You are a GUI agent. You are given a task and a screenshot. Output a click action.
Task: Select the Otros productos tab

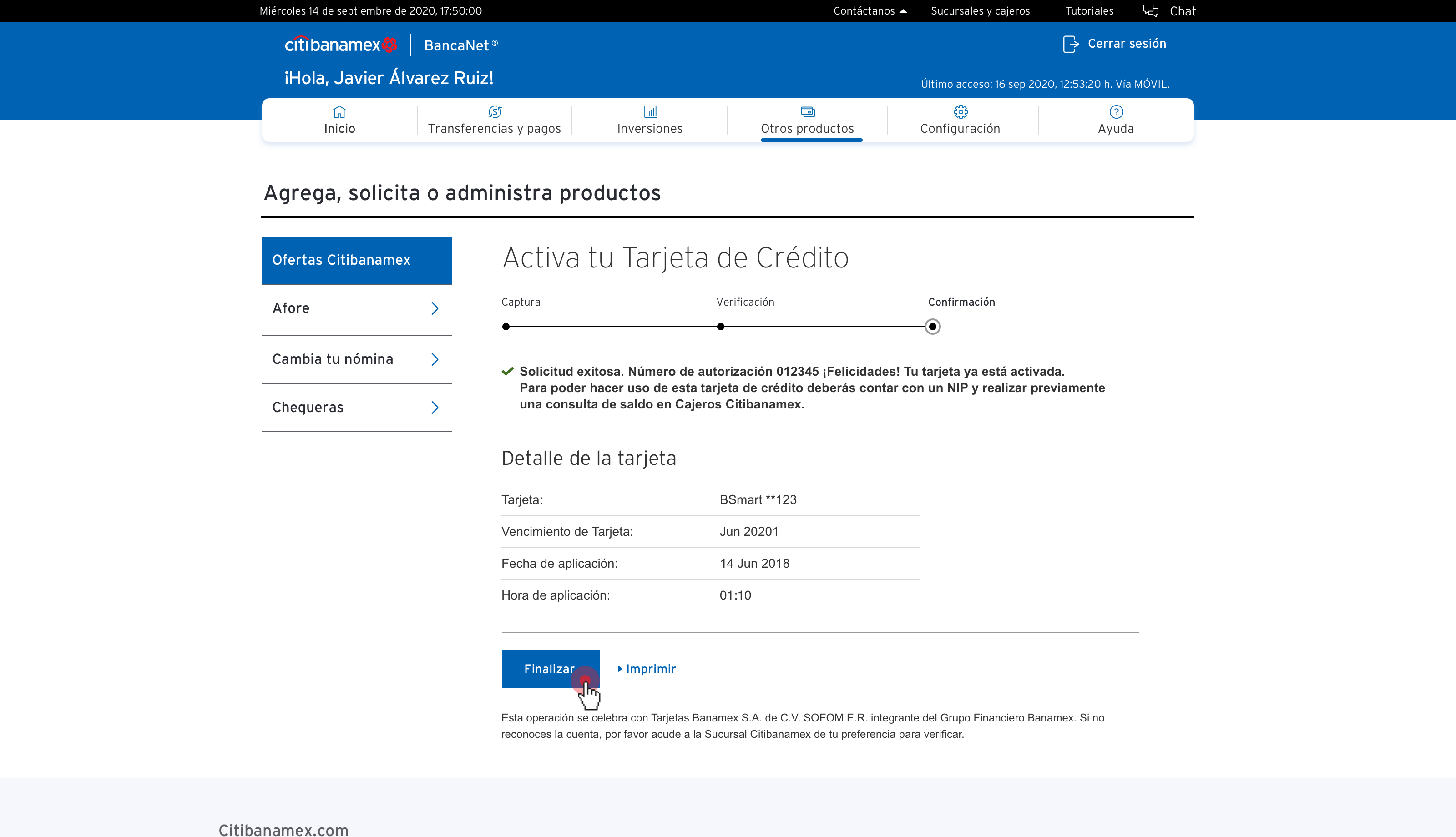pyautogui.click(x=808, y=120)
